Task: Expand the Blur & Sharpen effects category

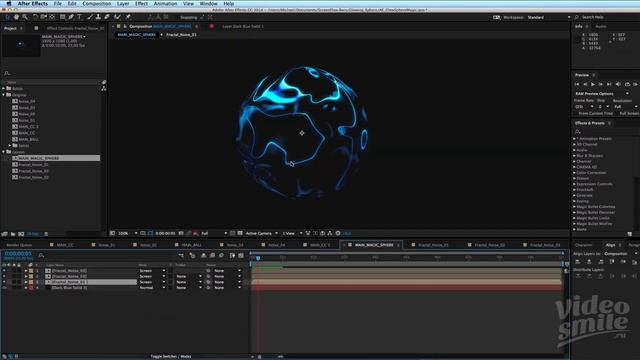Action: click(x=574, y=156)
